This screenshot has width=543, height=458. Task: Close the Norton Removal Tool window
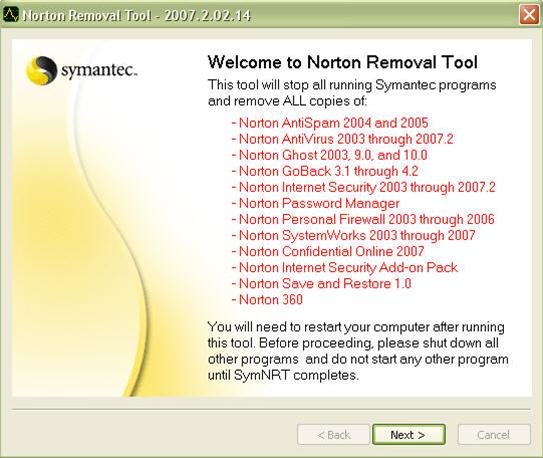tap(529, 15)
